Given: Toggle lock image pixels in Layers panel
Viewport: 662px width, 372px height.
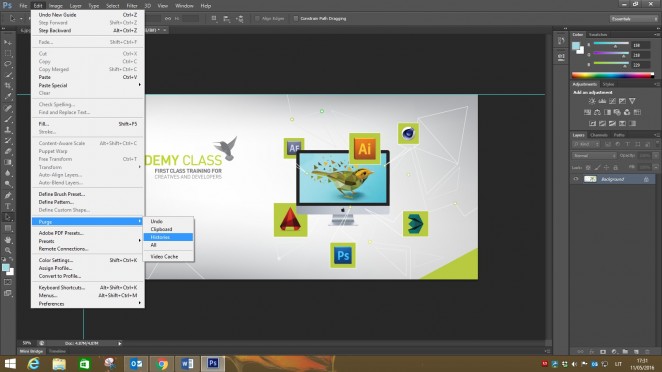Looking at the screenshot, I should pos(597,168).
